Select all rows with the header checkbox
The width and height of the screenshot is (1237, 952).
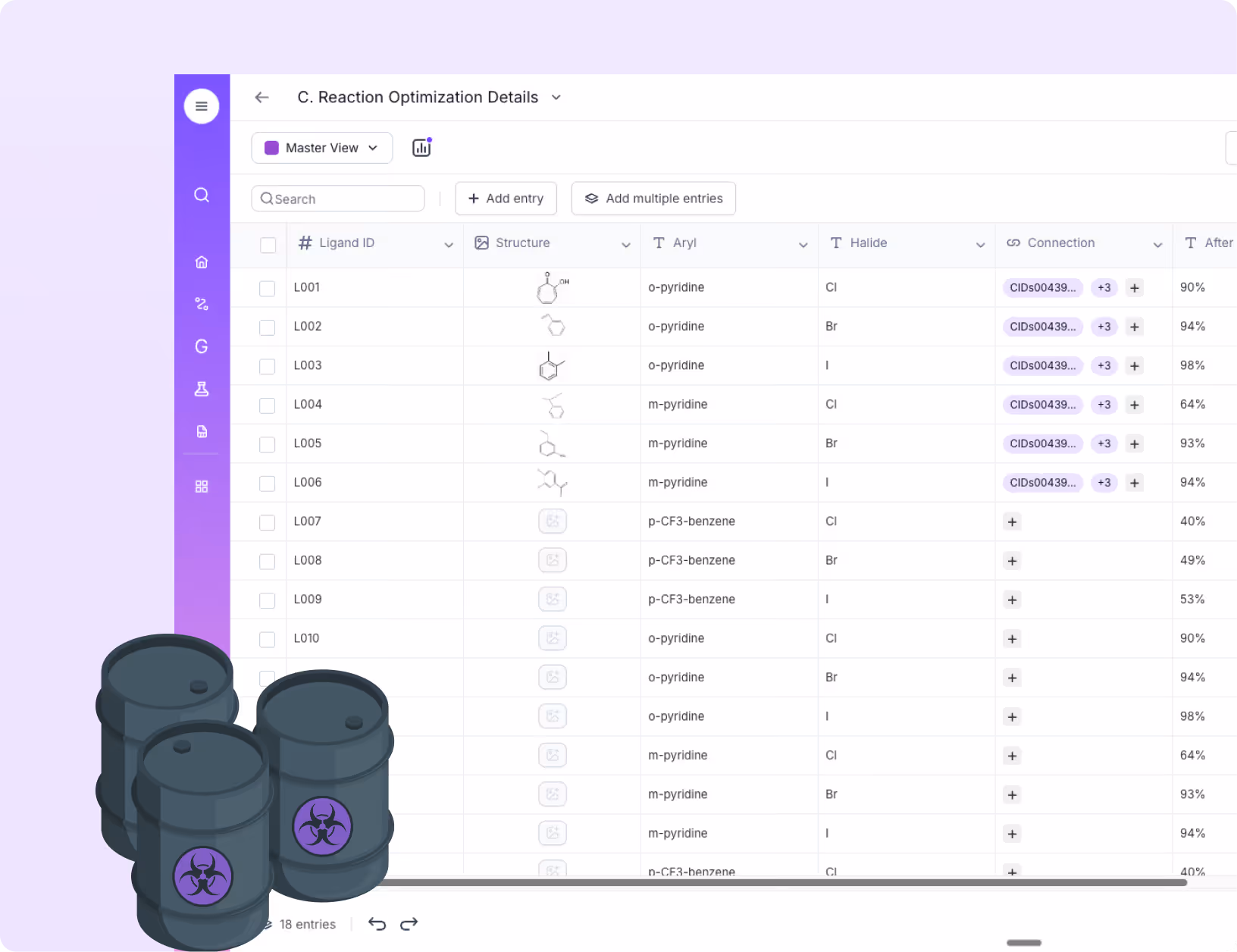point(268,245)
